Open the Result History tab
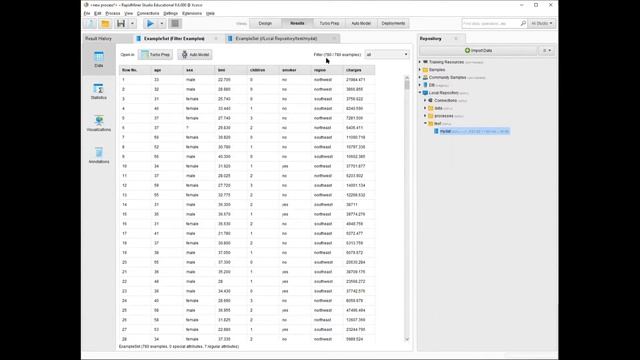 coord(98,38)
